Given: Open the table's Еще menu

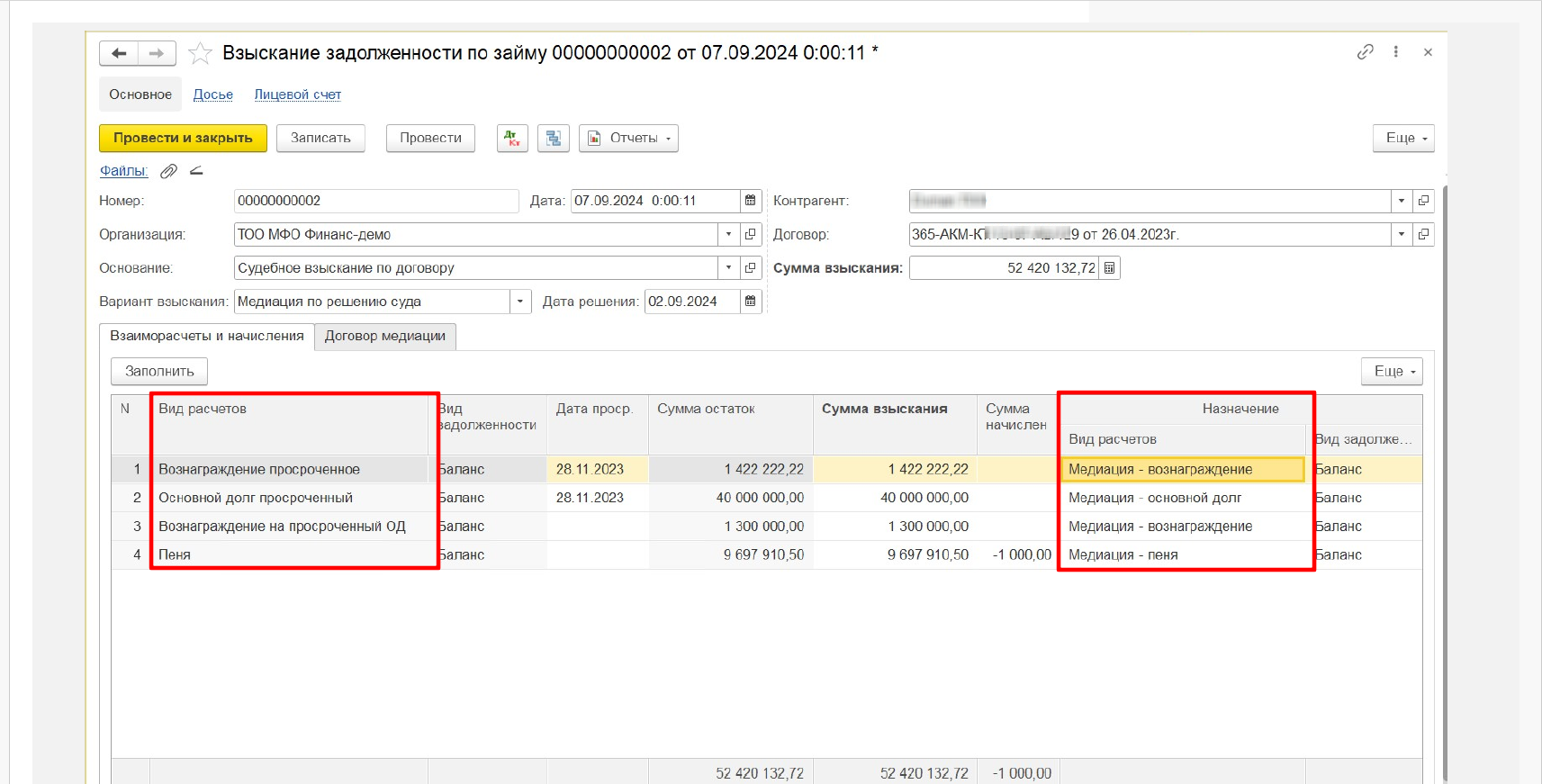Looking at the screenshot, I should coord(1392,371).
